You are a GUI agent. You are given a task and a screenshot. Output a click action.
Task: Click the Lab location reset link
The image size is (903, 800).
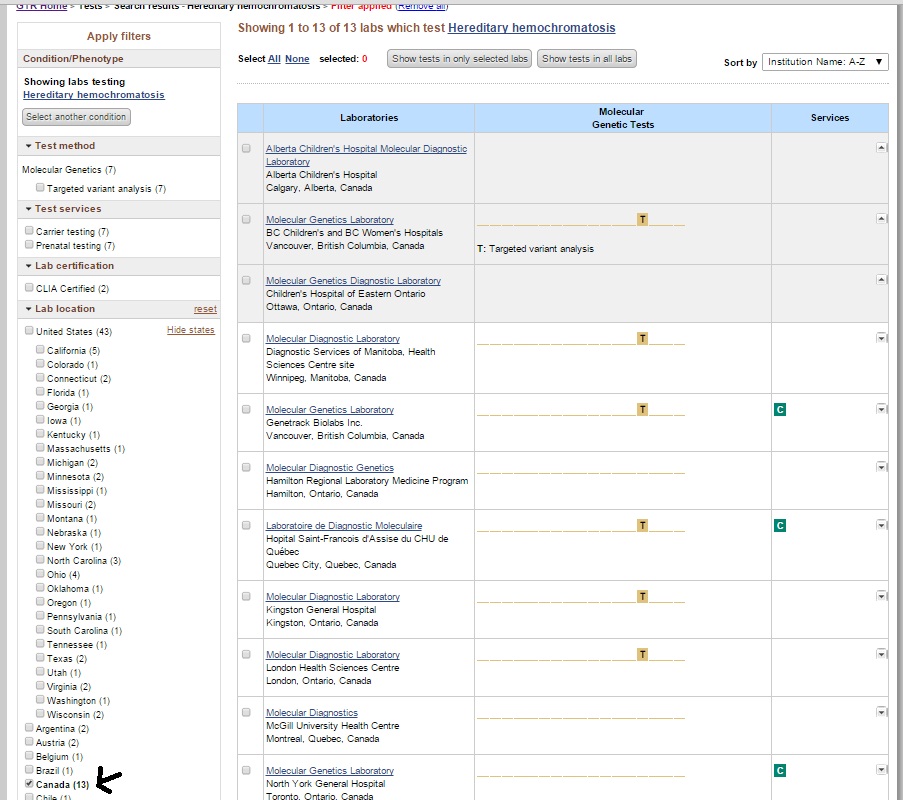click(205, 309)
